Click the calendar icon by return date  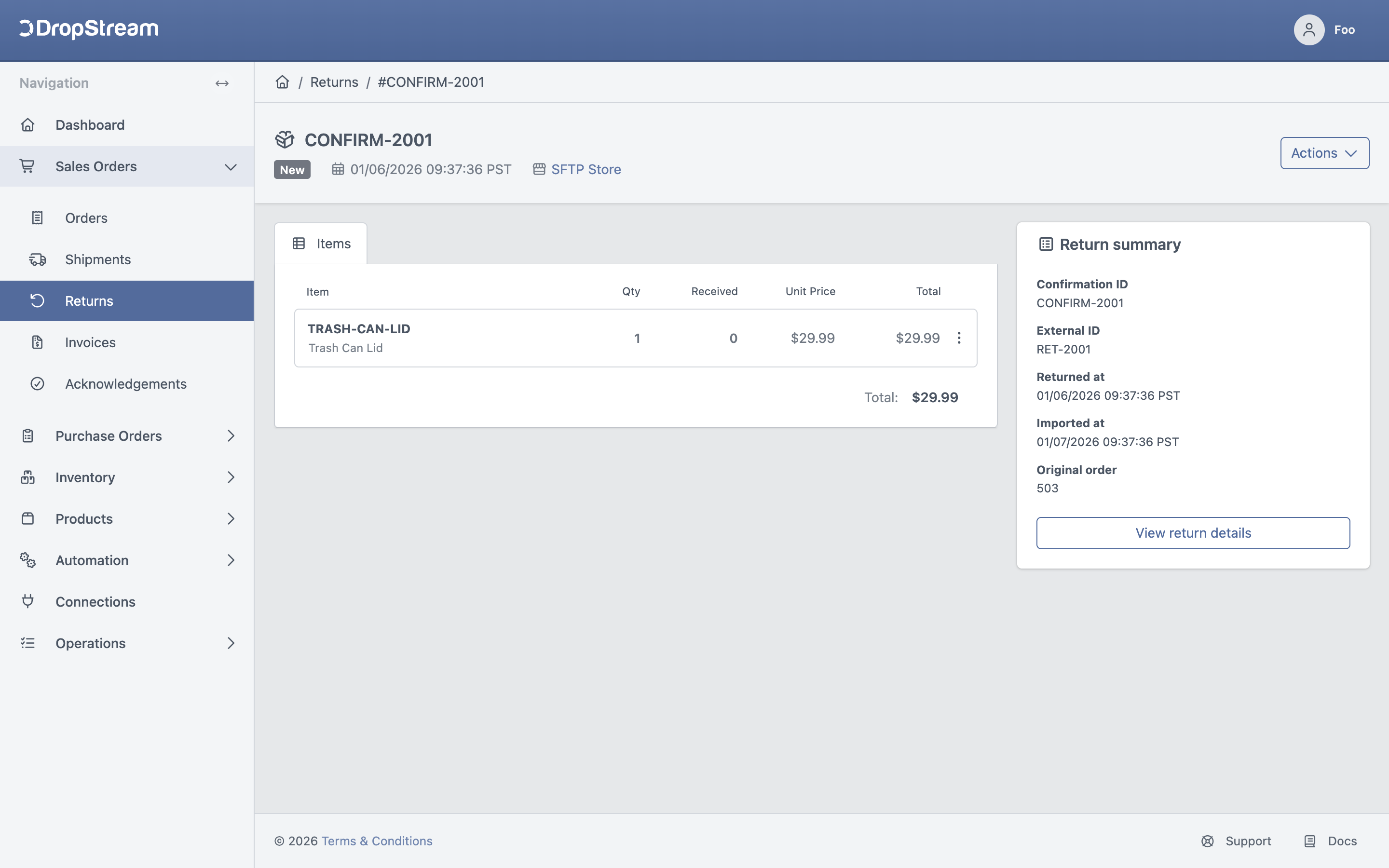click(338, 169)
